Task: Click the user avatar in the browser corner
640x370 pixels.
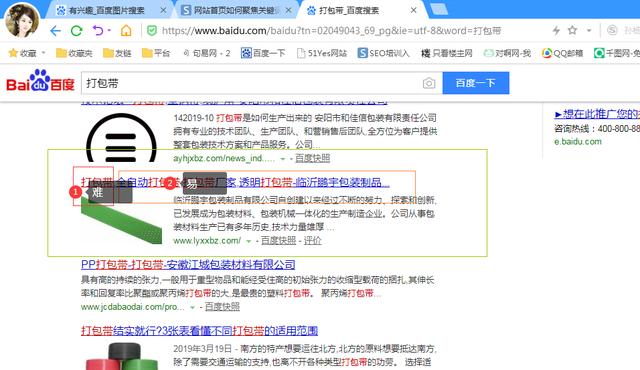Action: coord(21,20)
